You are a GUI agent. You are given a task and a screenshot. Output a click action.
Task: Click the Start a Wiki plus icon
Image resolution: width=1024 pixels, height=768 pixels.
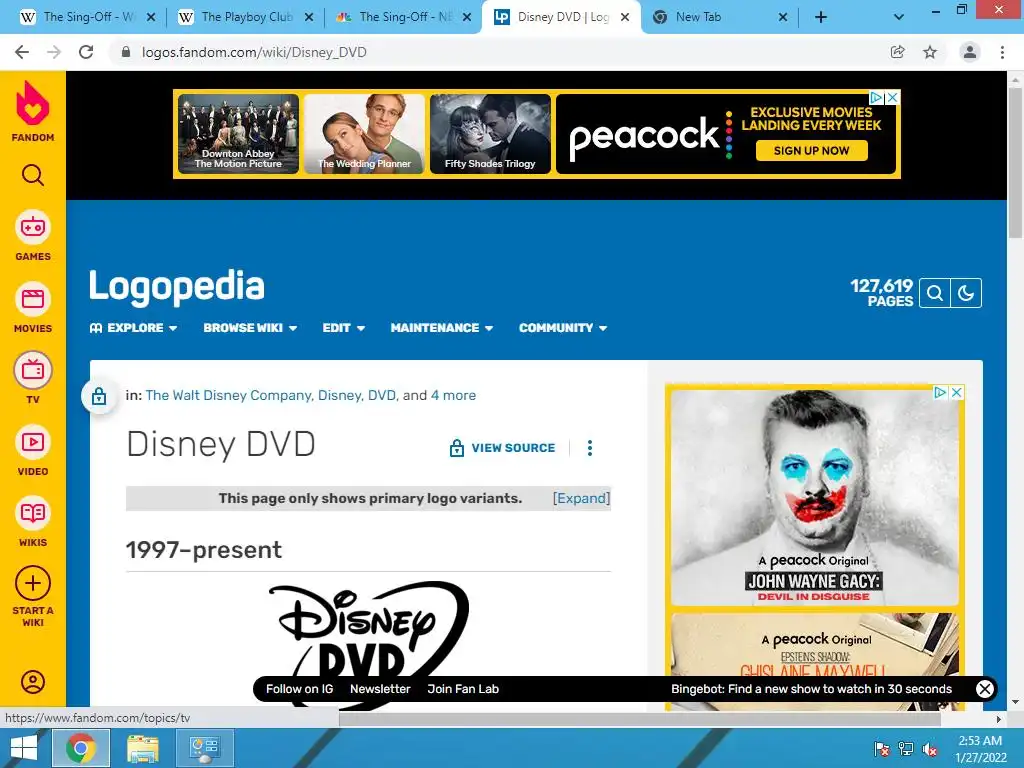pyautogui.click(x=33, y=583)
